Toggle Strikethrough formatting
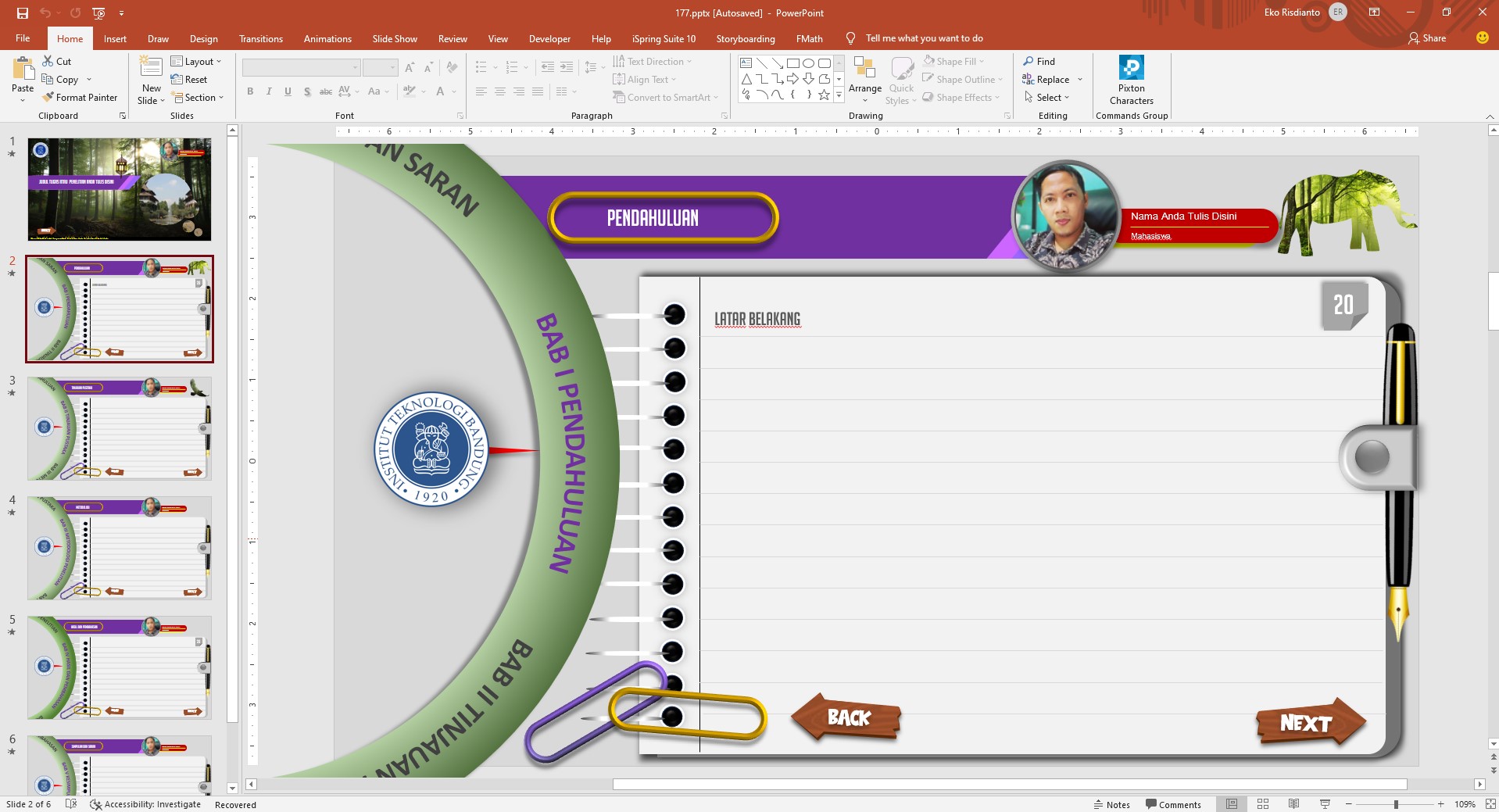Viewport: 1499px width, 812px height. pos(326,91)
